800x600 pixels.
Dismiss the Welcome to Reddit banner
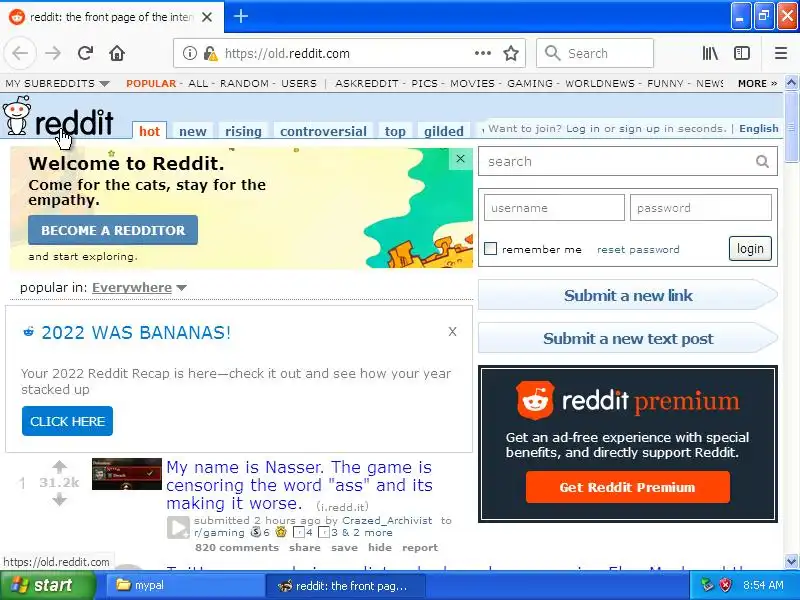[460, 159]
